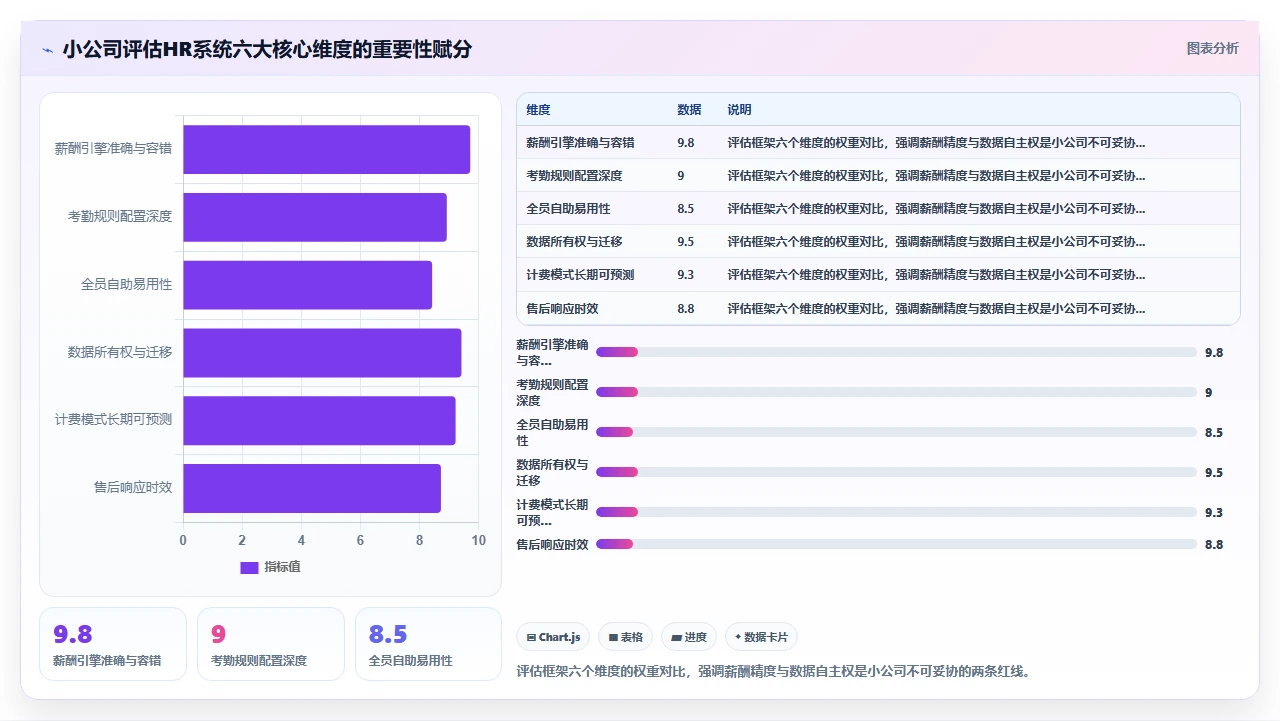Screen dimensions: 1280x721
Task: Click the 数据 column header
Action: [689, 110]
